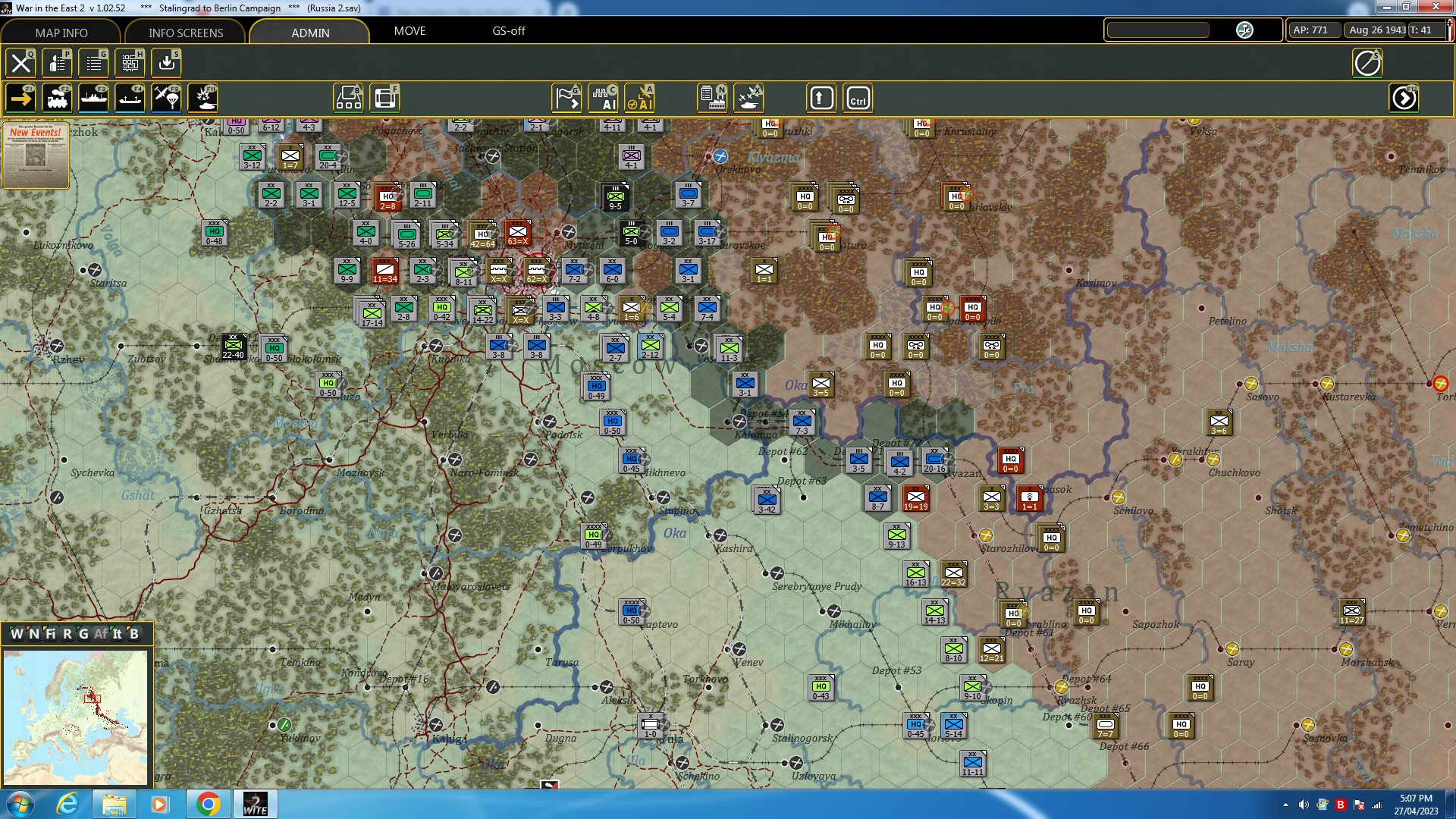This screenshot has width=1456, height=819.
Task: Open preferences with the P icon
Action: tap(57, 63)
